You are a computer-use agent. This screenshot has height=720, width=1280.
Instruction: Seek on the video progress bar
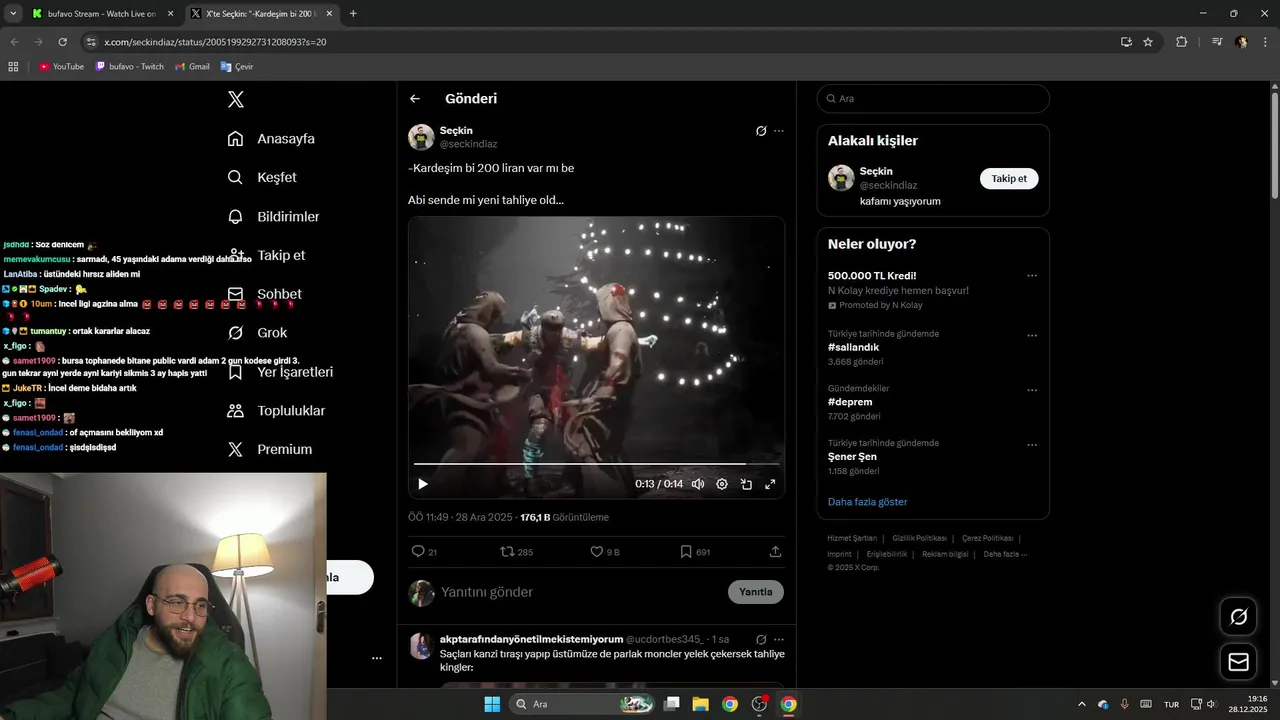[596, 464]
